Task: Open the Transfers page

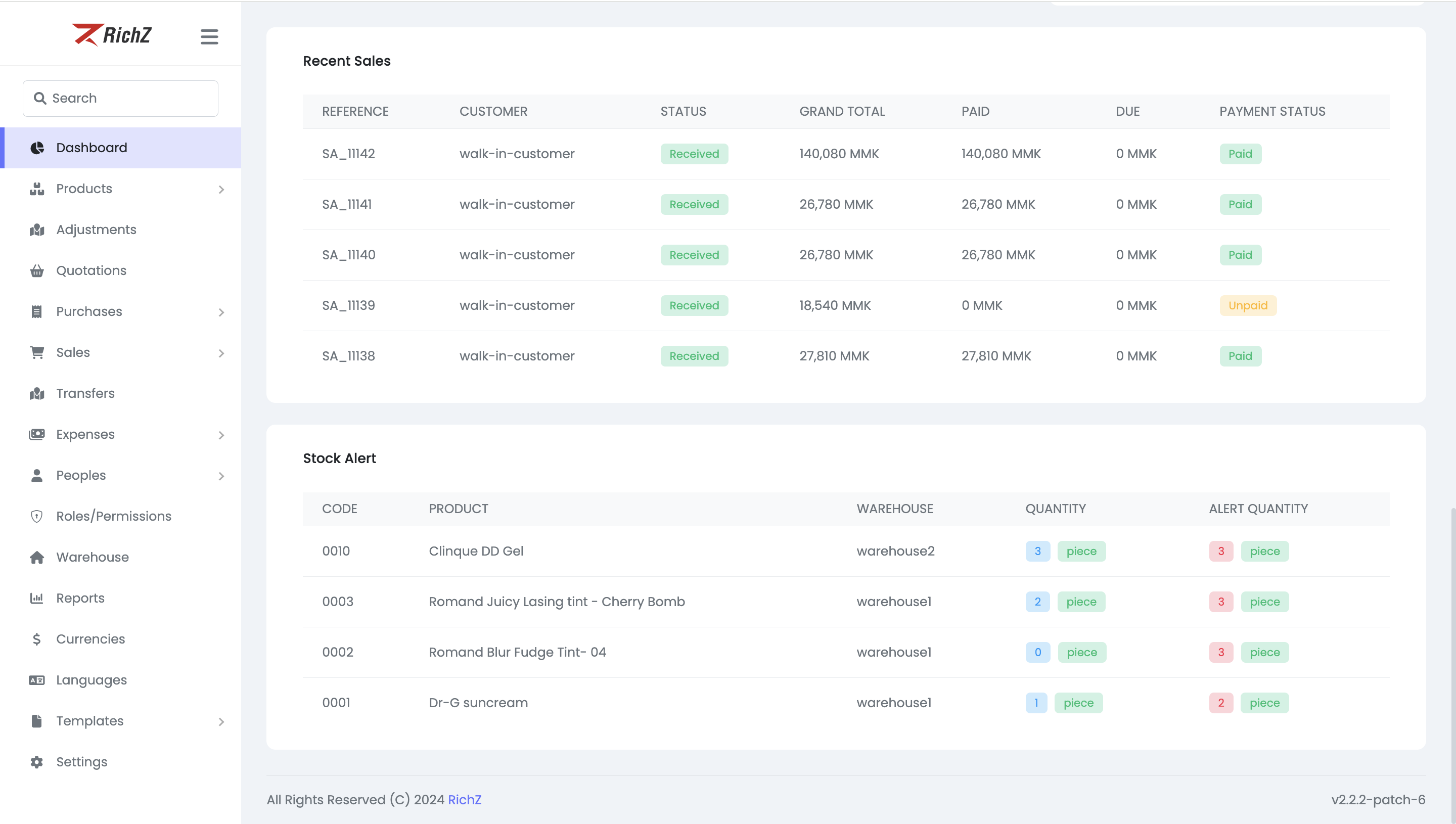Action: 120,393
